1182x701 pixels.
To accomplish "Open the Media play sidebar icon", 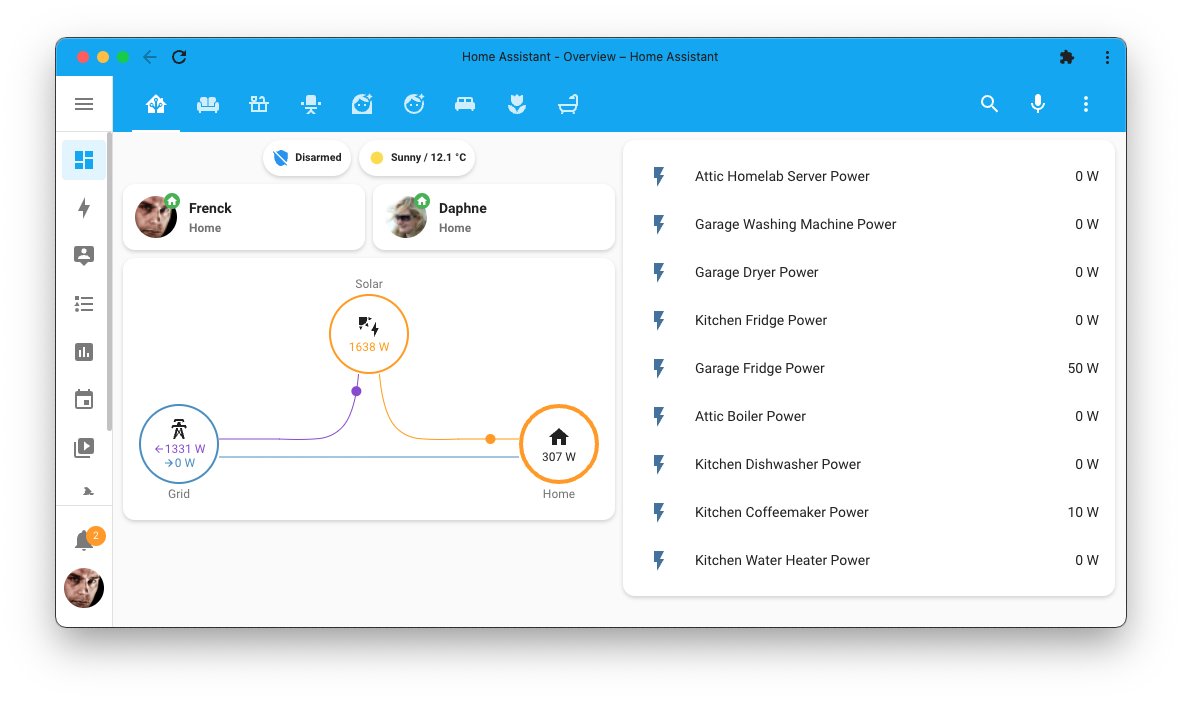I will (x=84, y=448).
